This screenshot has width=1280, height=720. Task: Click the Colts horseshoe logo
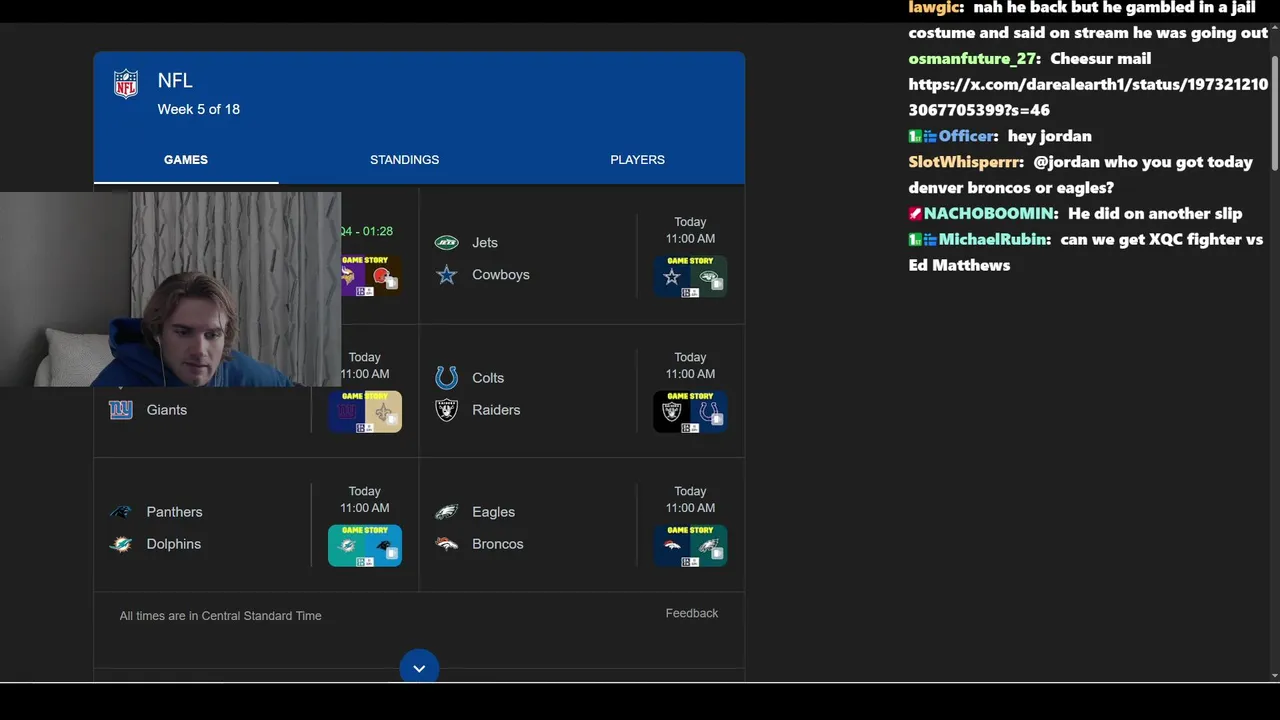pos(446,377)
